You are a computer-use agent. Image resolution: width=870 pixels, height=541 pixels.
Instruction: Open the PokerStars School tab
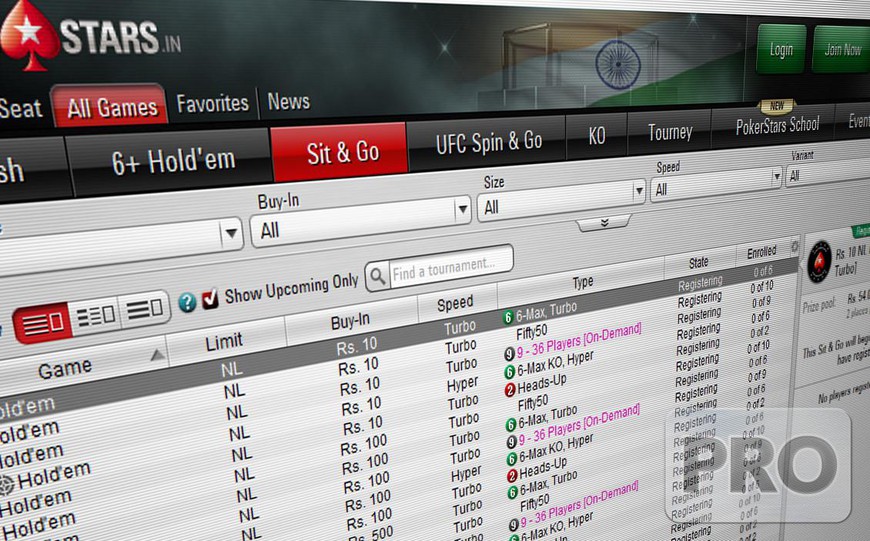[x=777, y=125]
